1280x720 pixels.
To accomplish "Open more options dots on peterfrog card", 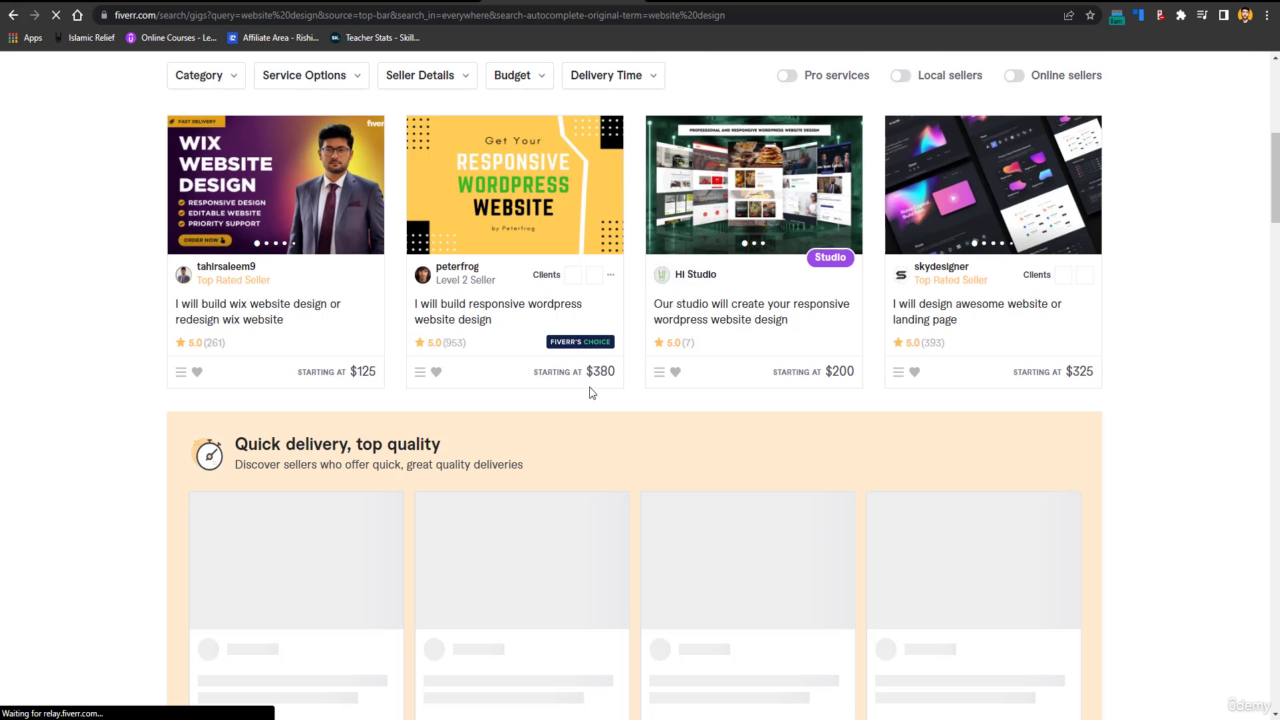I will (611, 275).
